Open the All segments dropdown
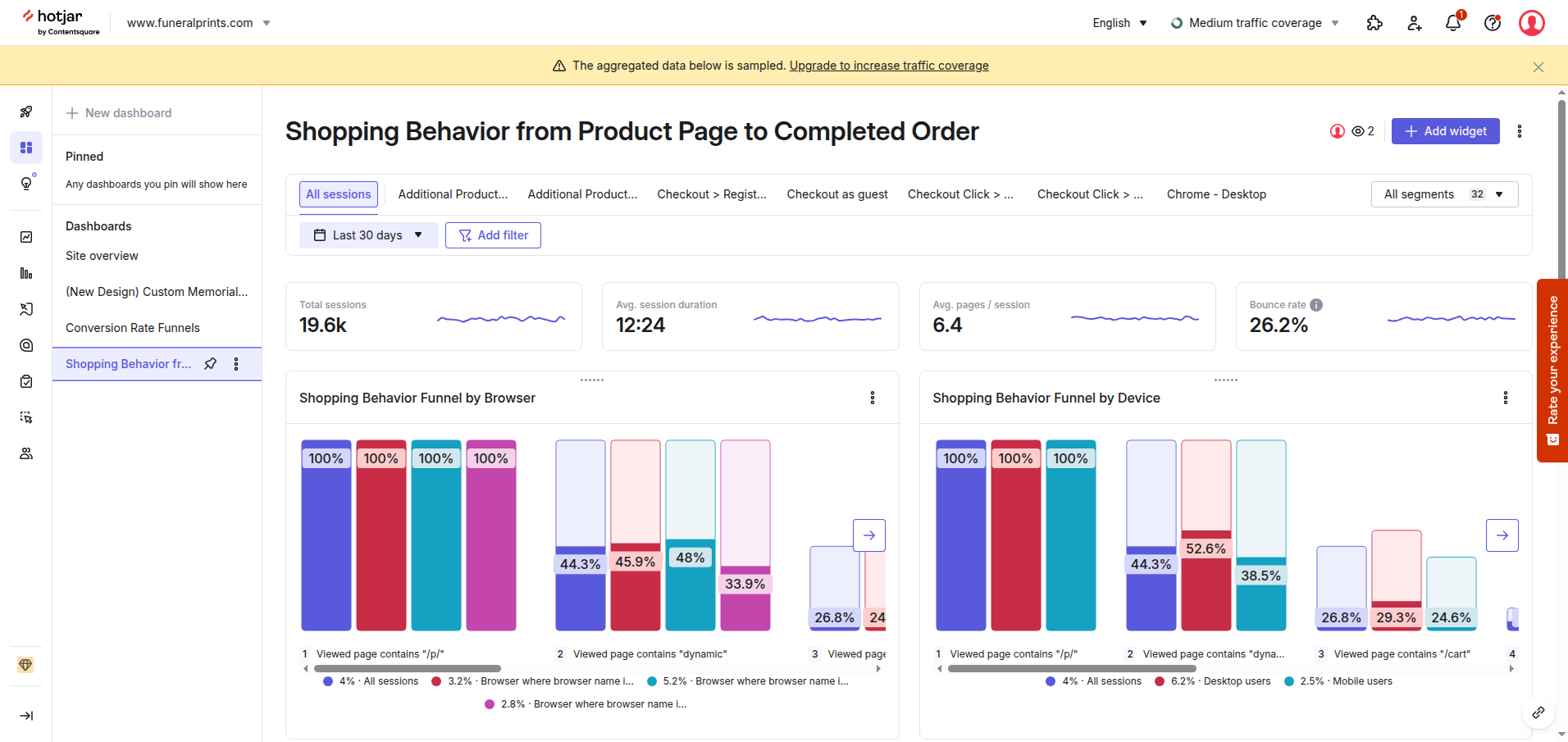 click(1444, 194)
